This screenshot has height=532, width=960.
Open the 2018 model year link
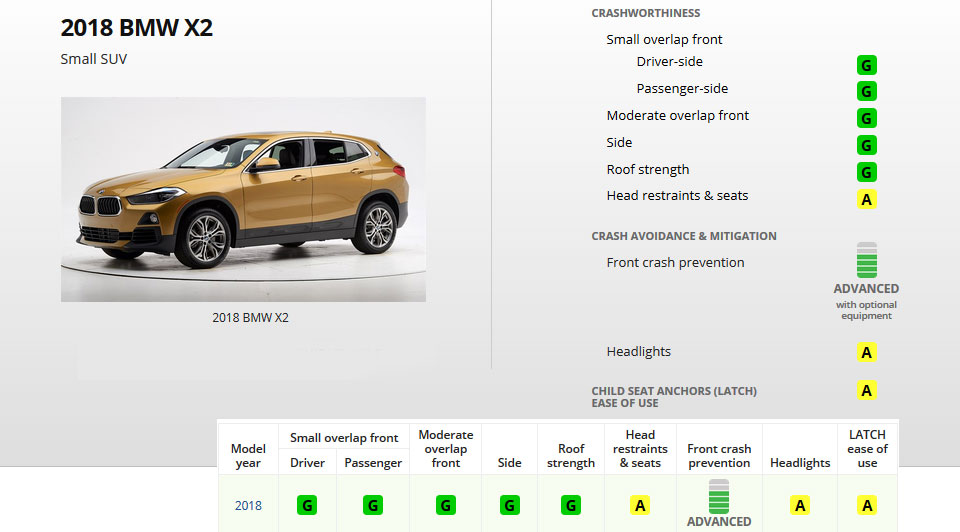(248, 505)
